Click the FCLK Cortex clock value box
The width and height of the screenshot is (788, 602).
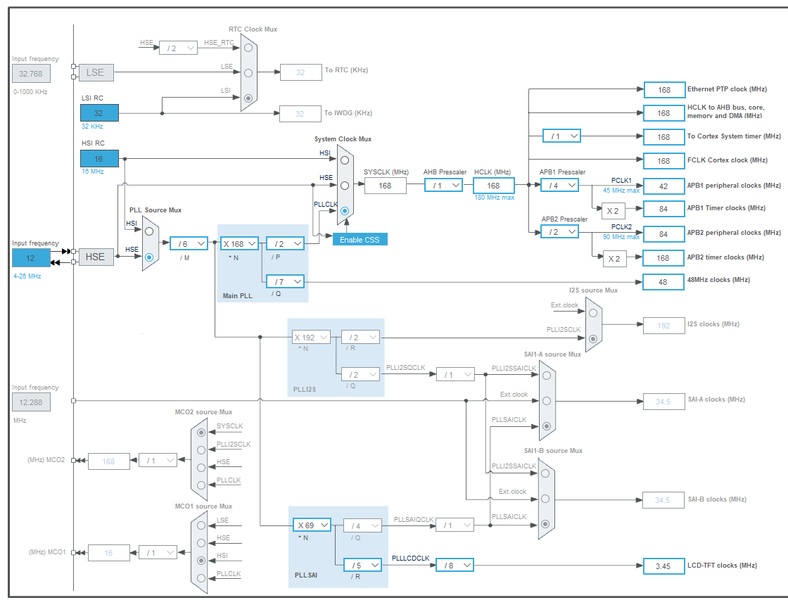point(664,161)
